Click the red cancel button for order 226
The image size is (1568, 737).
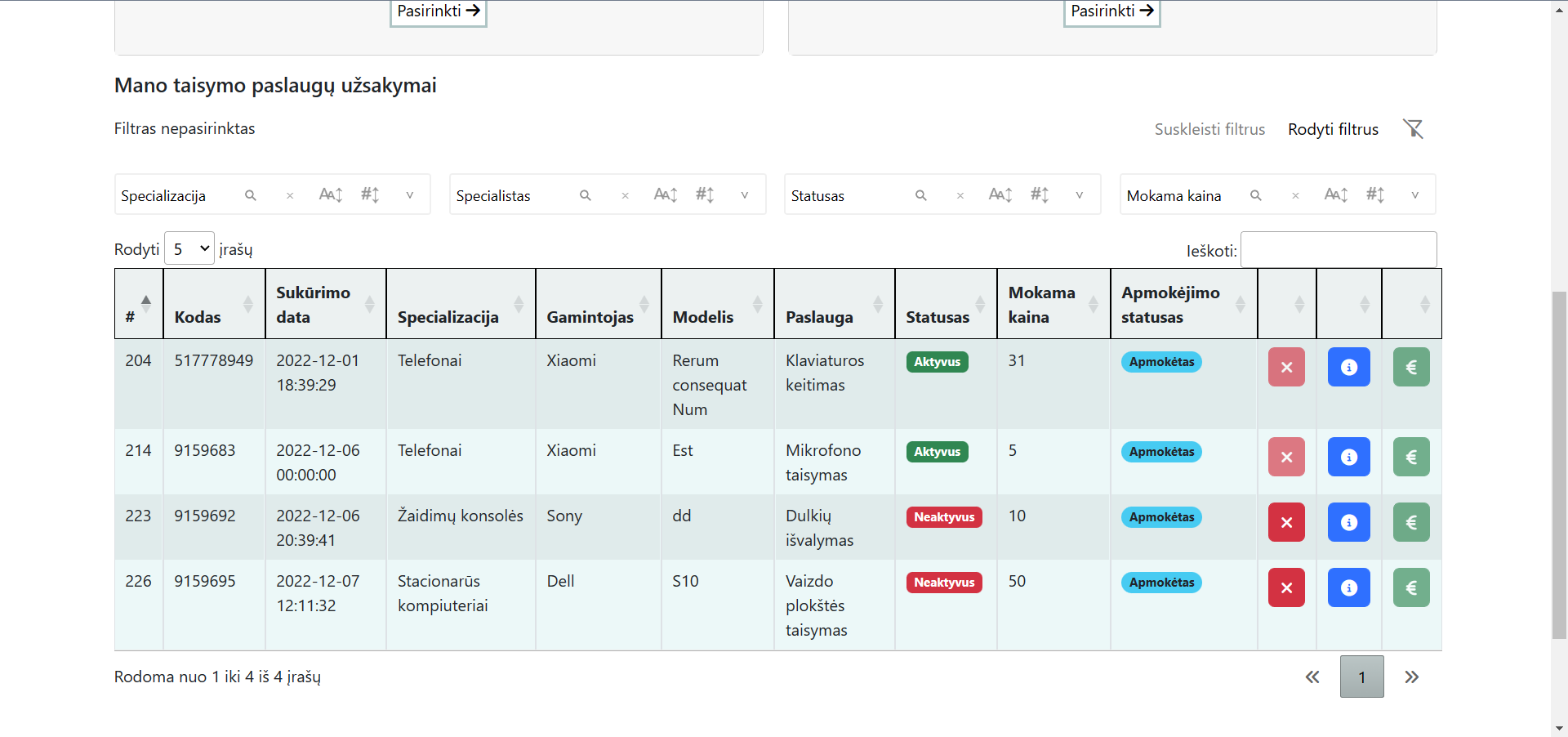(1286, 587)
